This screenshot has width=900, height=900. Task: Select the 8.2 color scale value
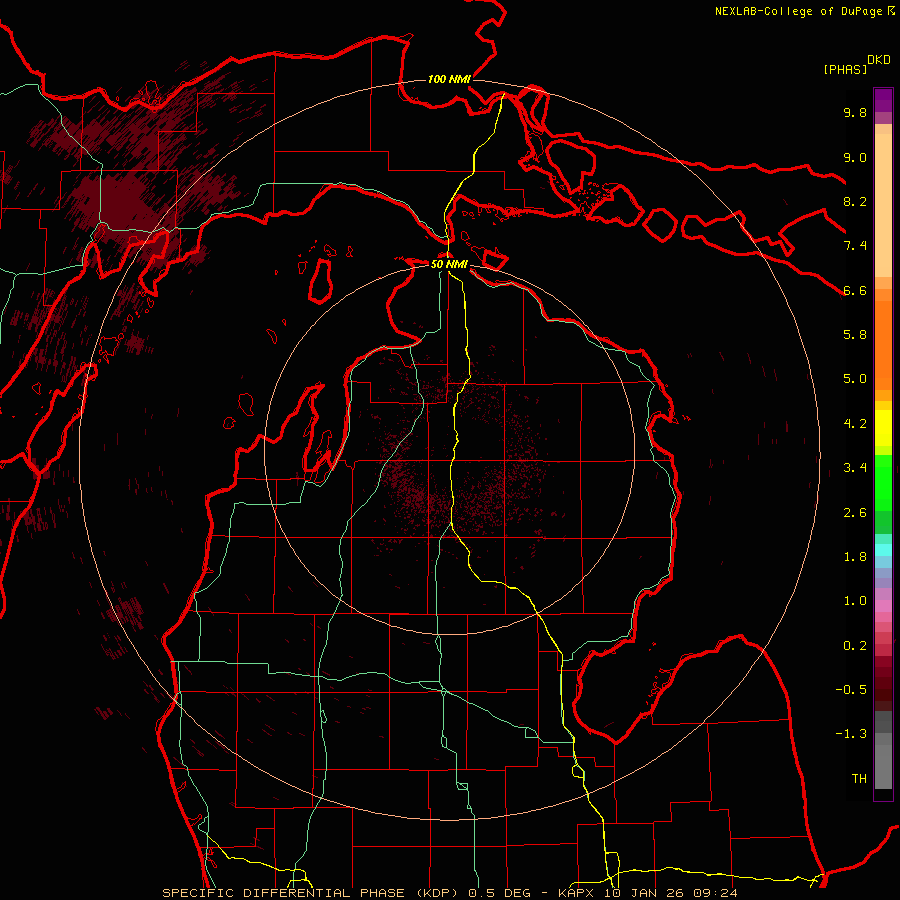coord(855,201)
